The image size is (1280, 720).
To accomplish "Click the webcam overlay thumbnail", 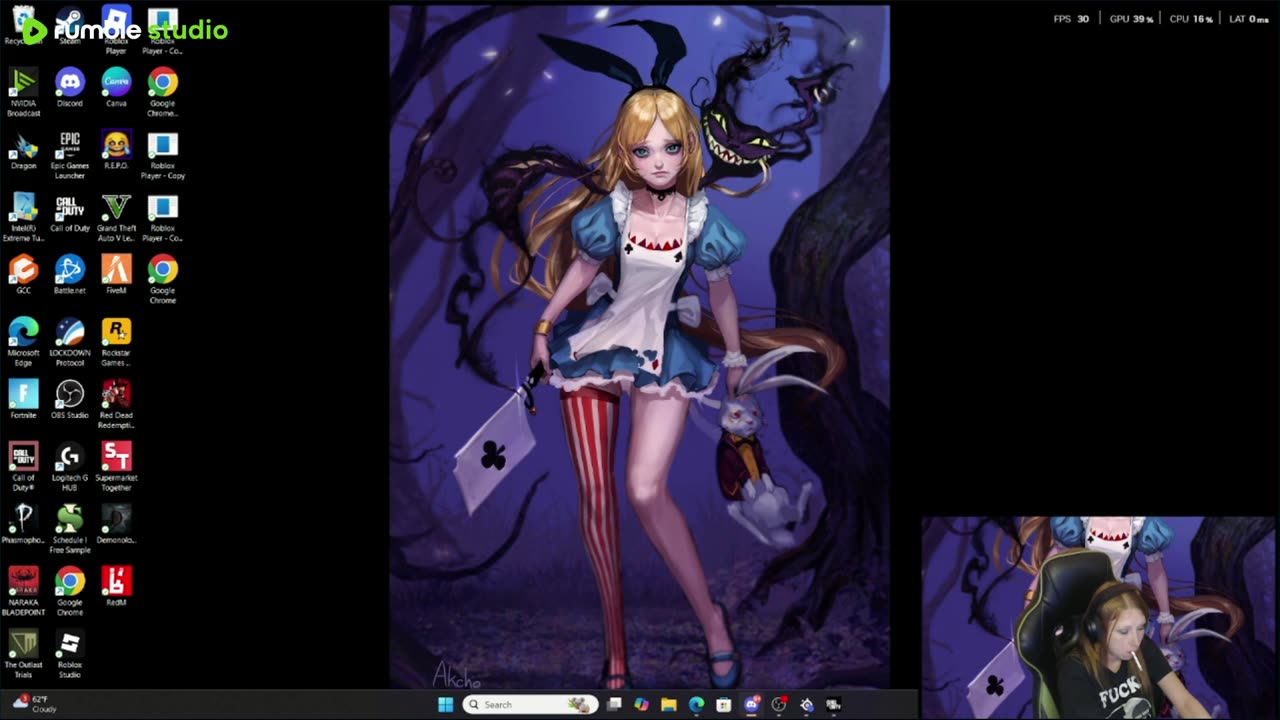I will [x=1099, y=617].
